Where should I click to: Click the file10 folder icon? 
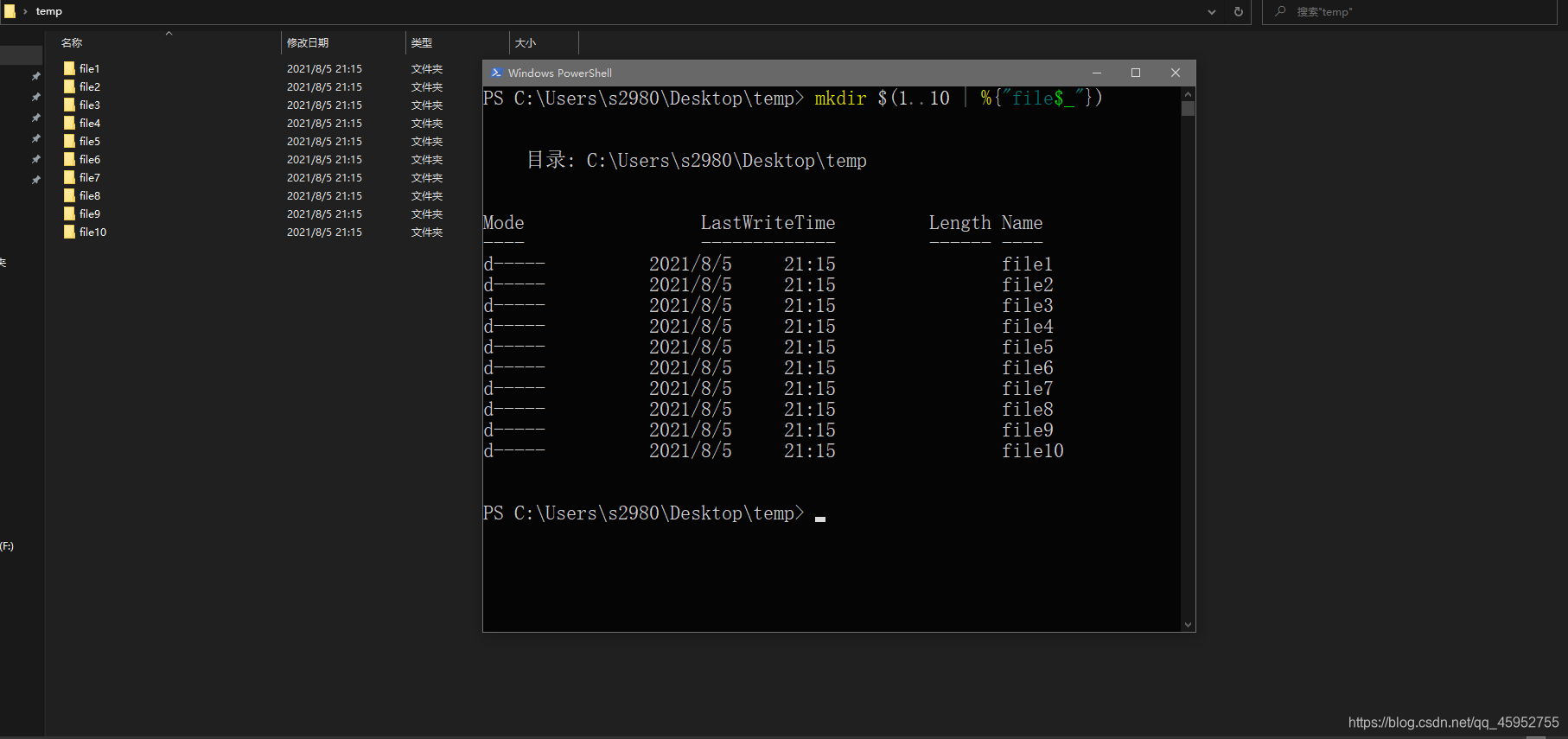(69, 232)
